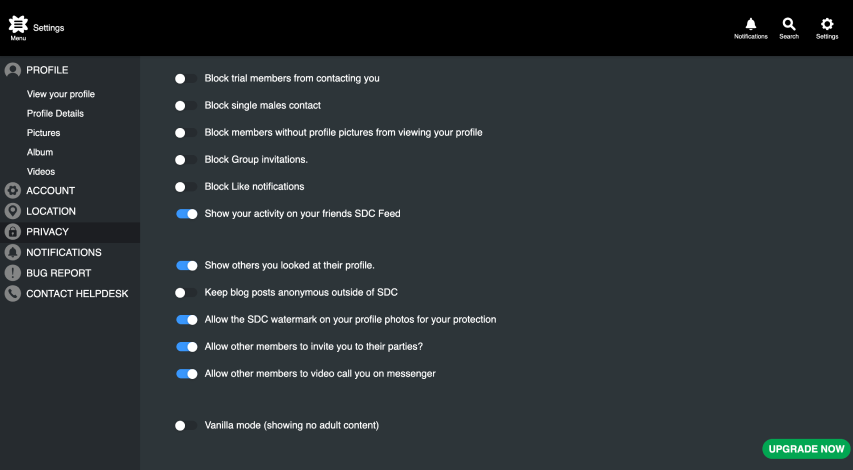This screenshot has height=470, width=853.
Task: Toggle Allow SDC watermark on profile photos
Action: pos(186,319)
